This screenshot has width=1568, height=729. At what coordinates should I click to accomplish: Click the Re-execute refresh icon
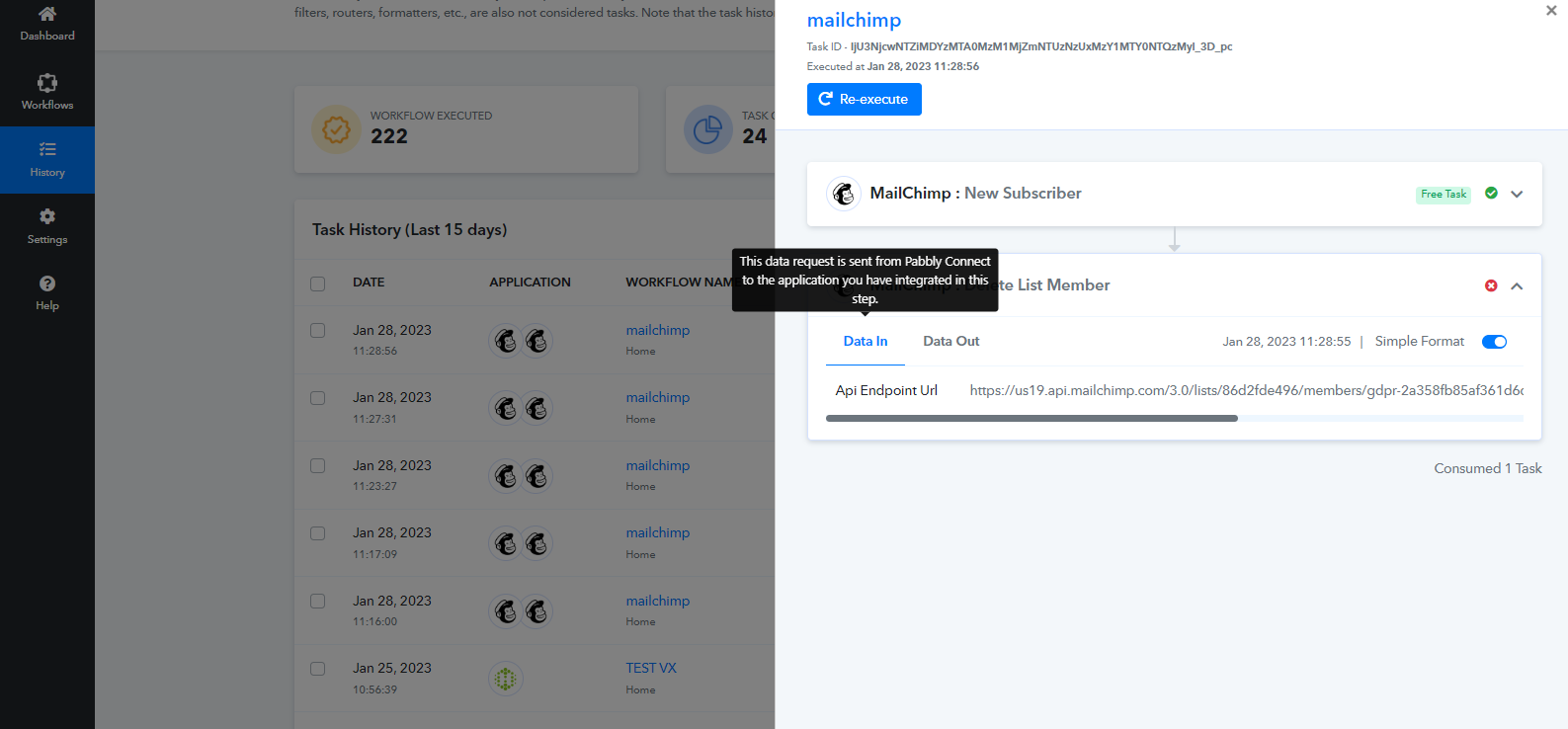[x=826, y=99]
